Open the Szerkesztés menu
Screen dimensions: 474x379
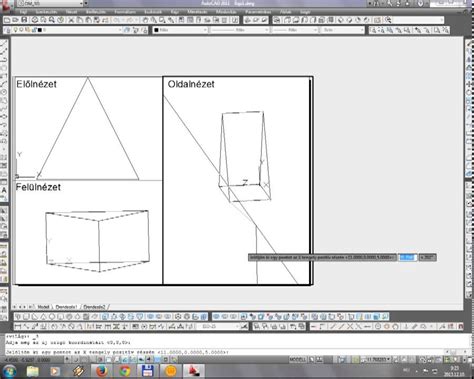point(46,12)
